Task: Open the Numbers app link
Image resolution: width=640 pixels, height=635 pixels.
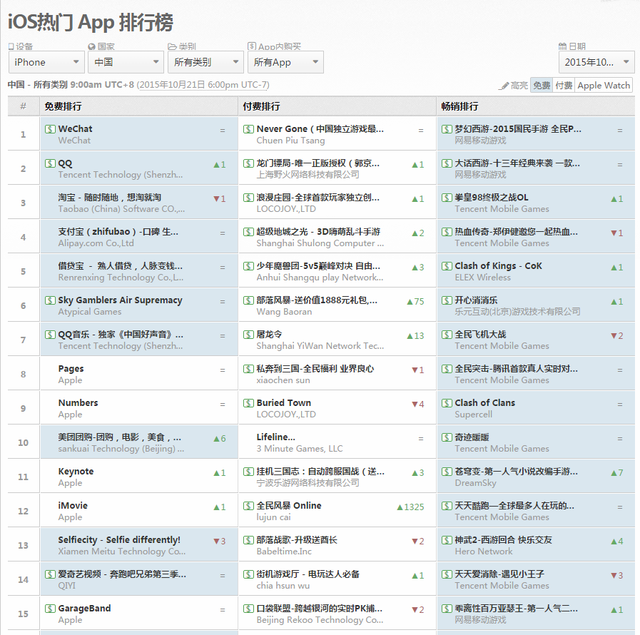Action: 78,403
